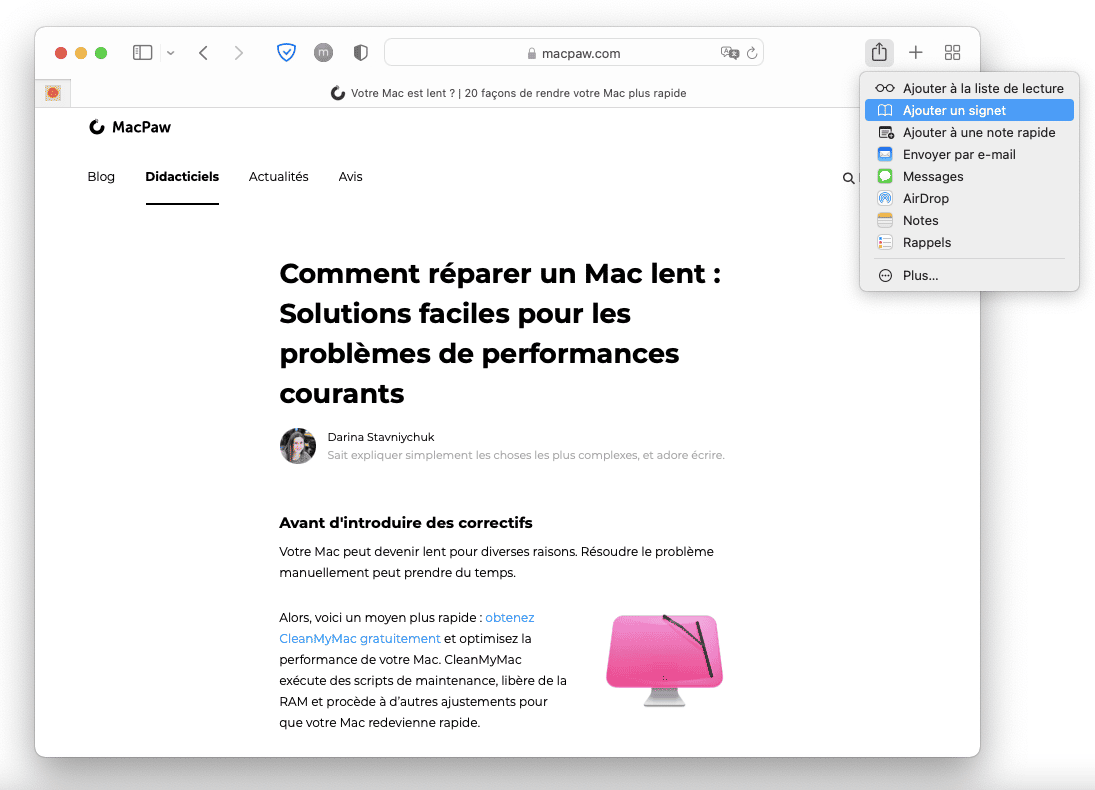Go back with the back arrow
The width and height of the screenshot is (1095, 790).
[x=203, y=53]
